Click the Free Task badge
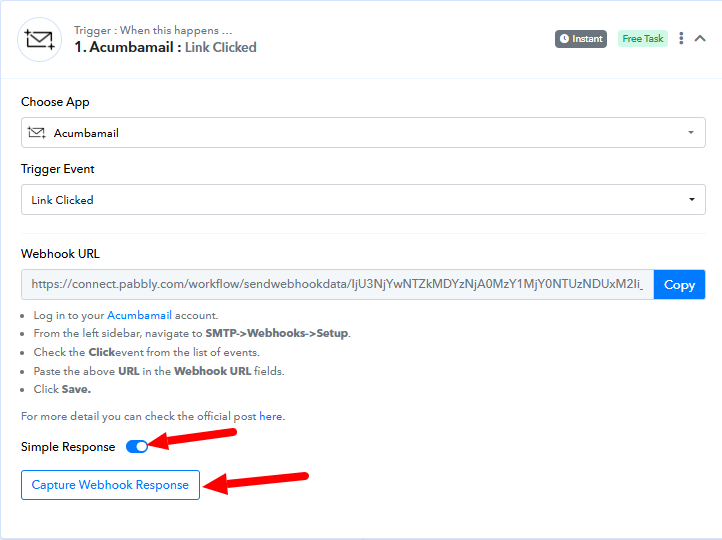This screenshot has height=540, width=722. [x=642, y=39]
